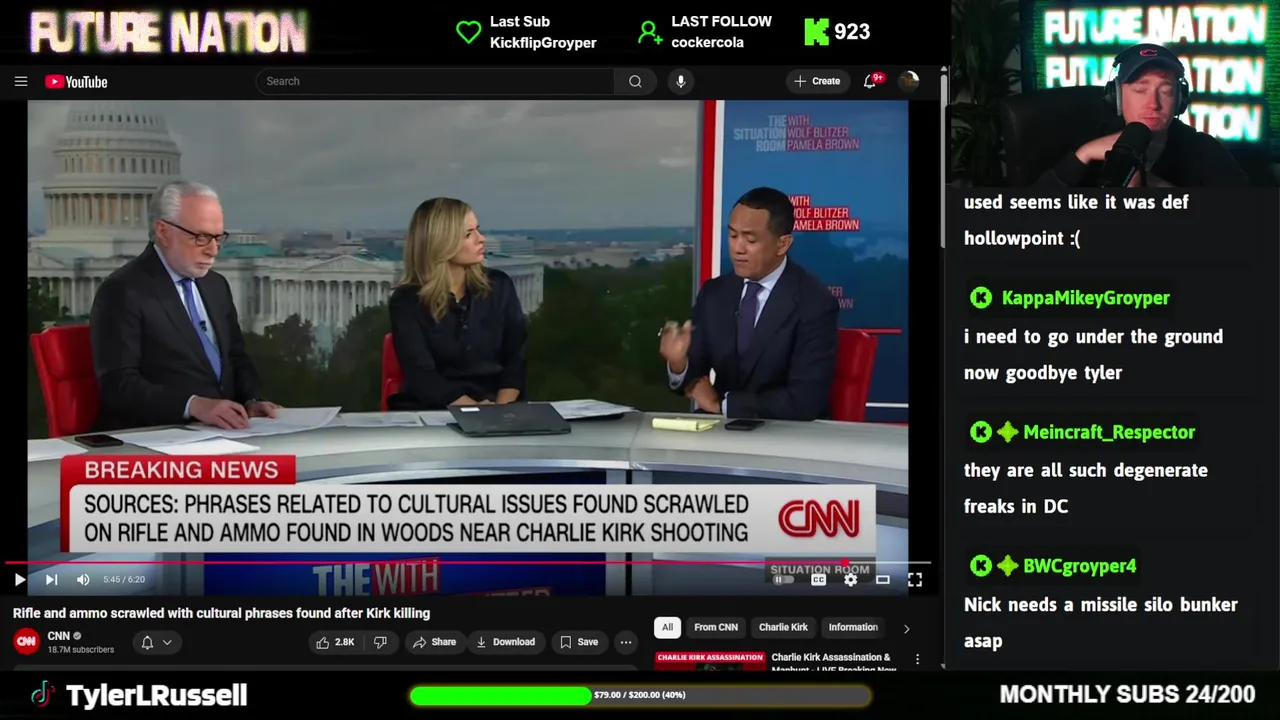Click the video title text

pos(221,613)
